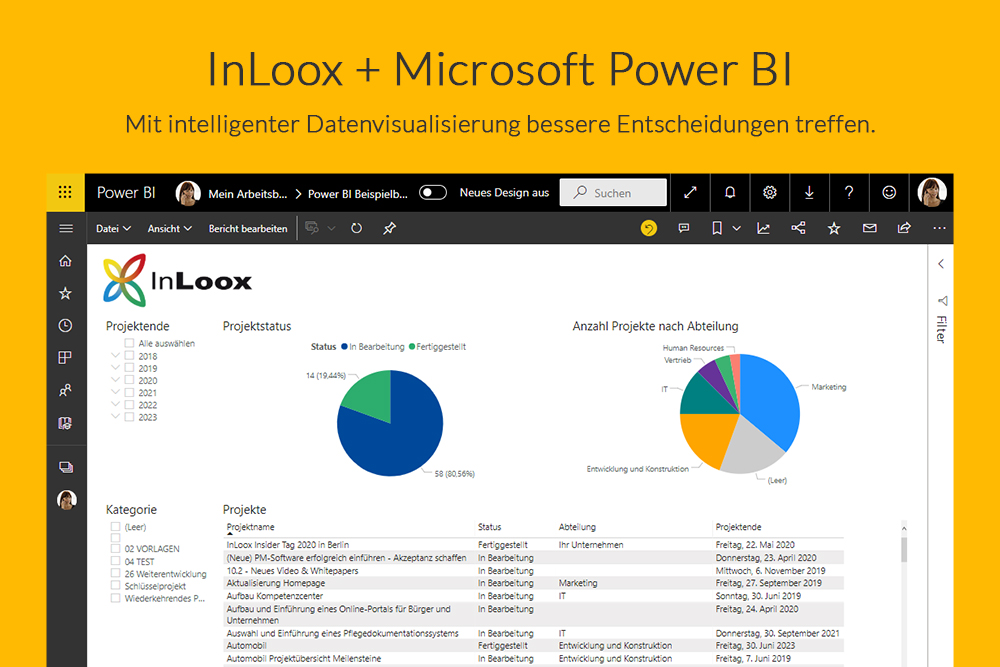Screen dimensions: 1000x667
Task: Open usage metrics chart icon
Action: [x=763, y=228]
